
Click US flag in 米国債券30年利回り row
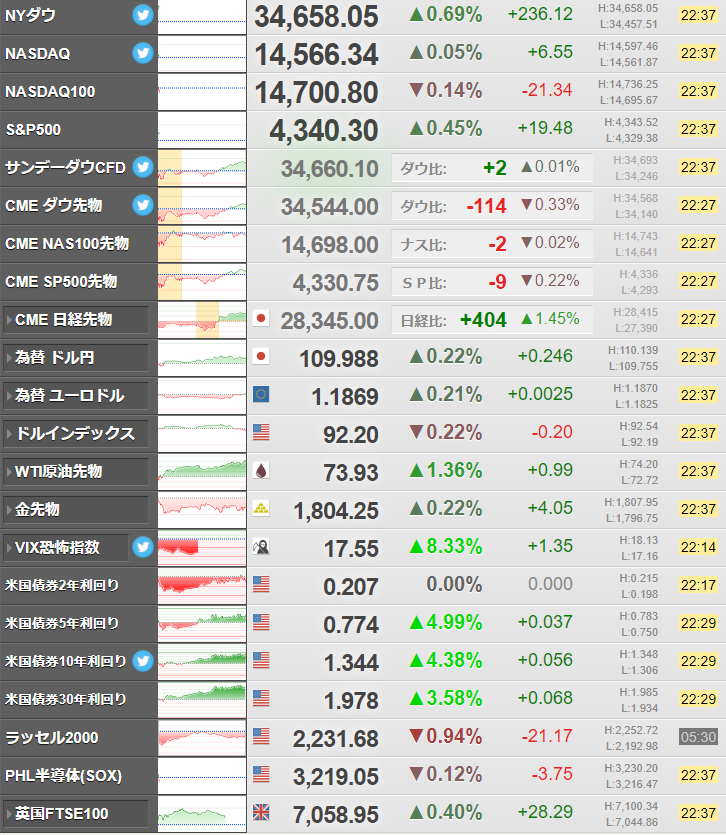pyautogui.click(x=261, y=698)
